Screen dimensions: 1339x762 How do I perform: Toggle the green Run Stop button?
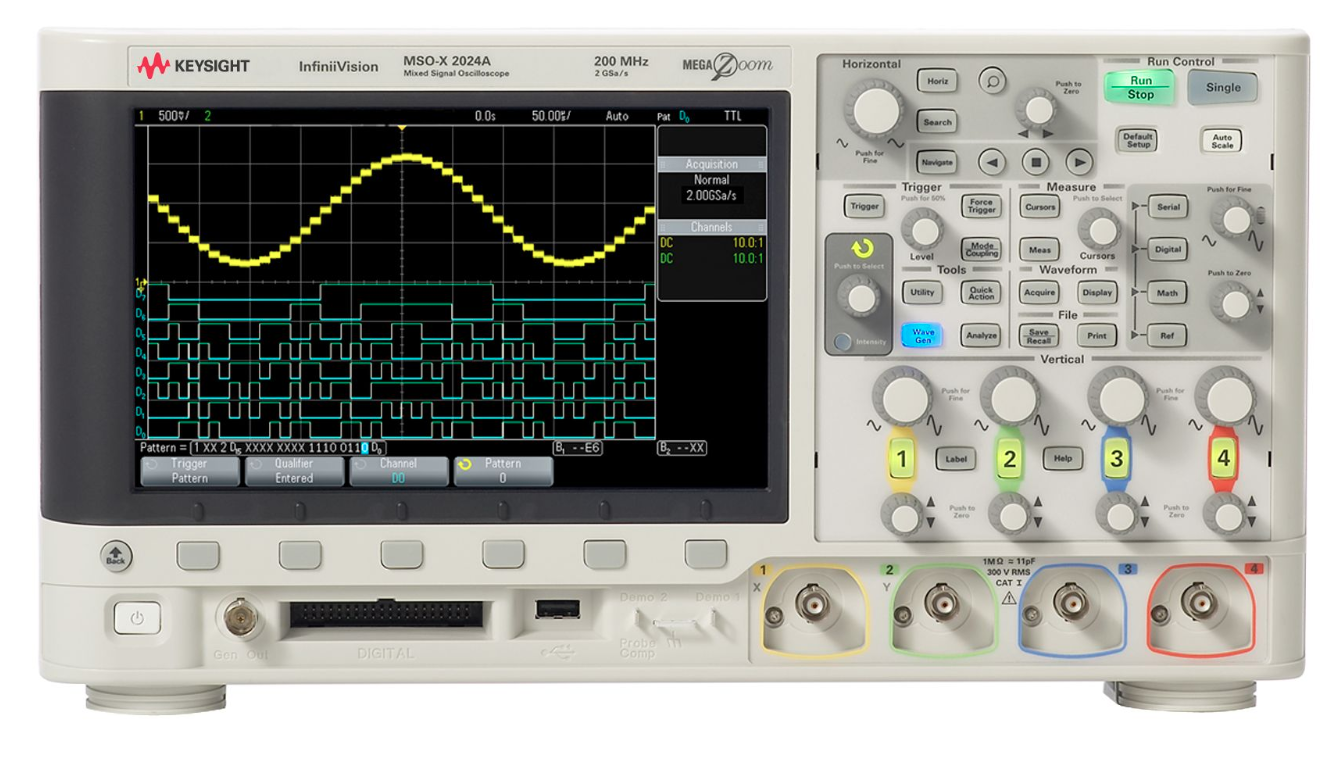(1140, 87)
